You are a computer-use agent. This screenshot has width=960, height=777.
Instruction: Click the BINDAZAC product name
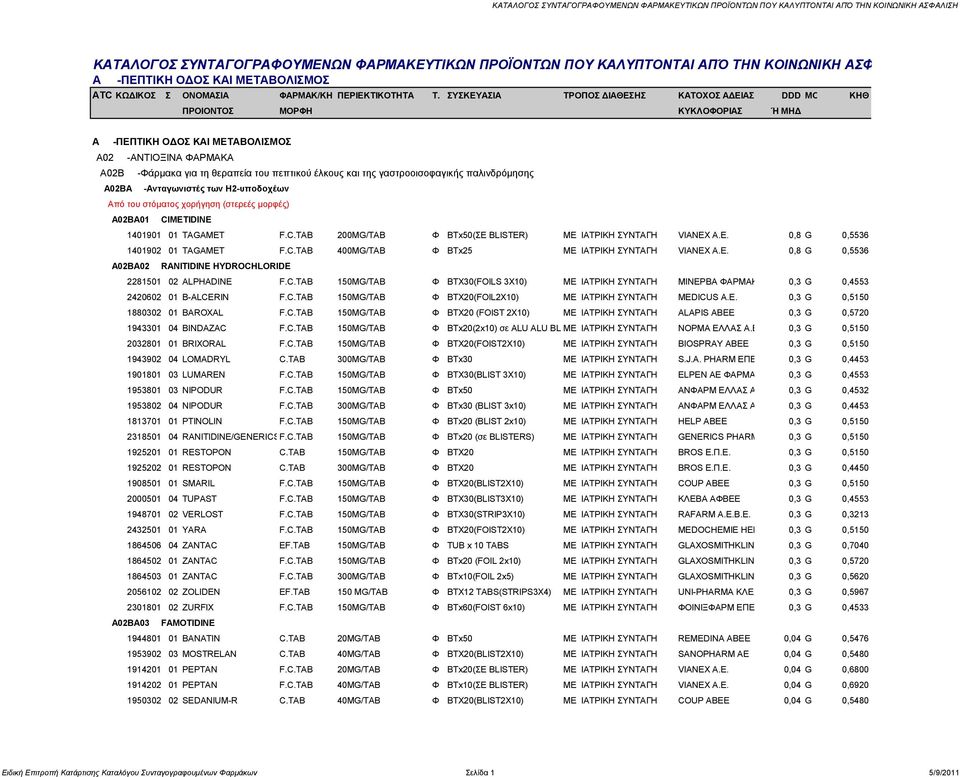[204, 328]
